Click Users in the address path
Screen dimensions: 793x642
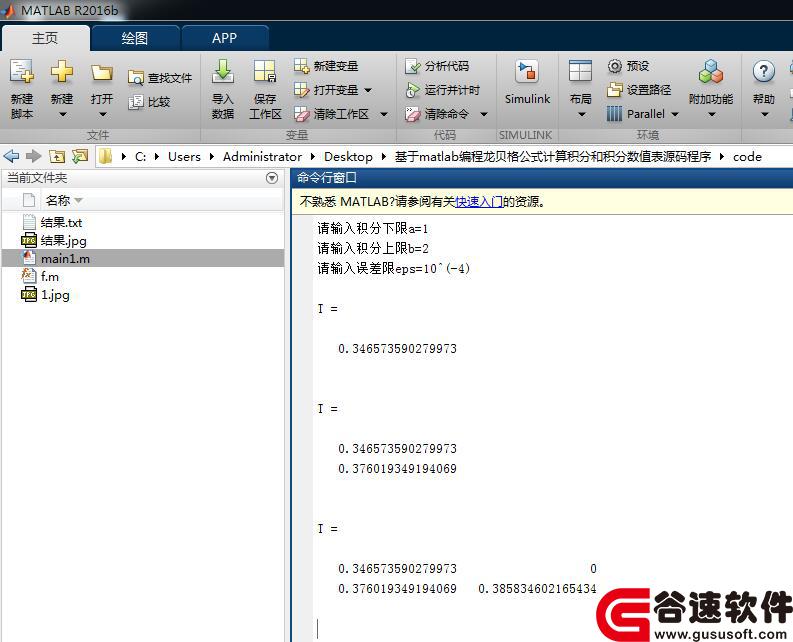[x=184, y=157]
